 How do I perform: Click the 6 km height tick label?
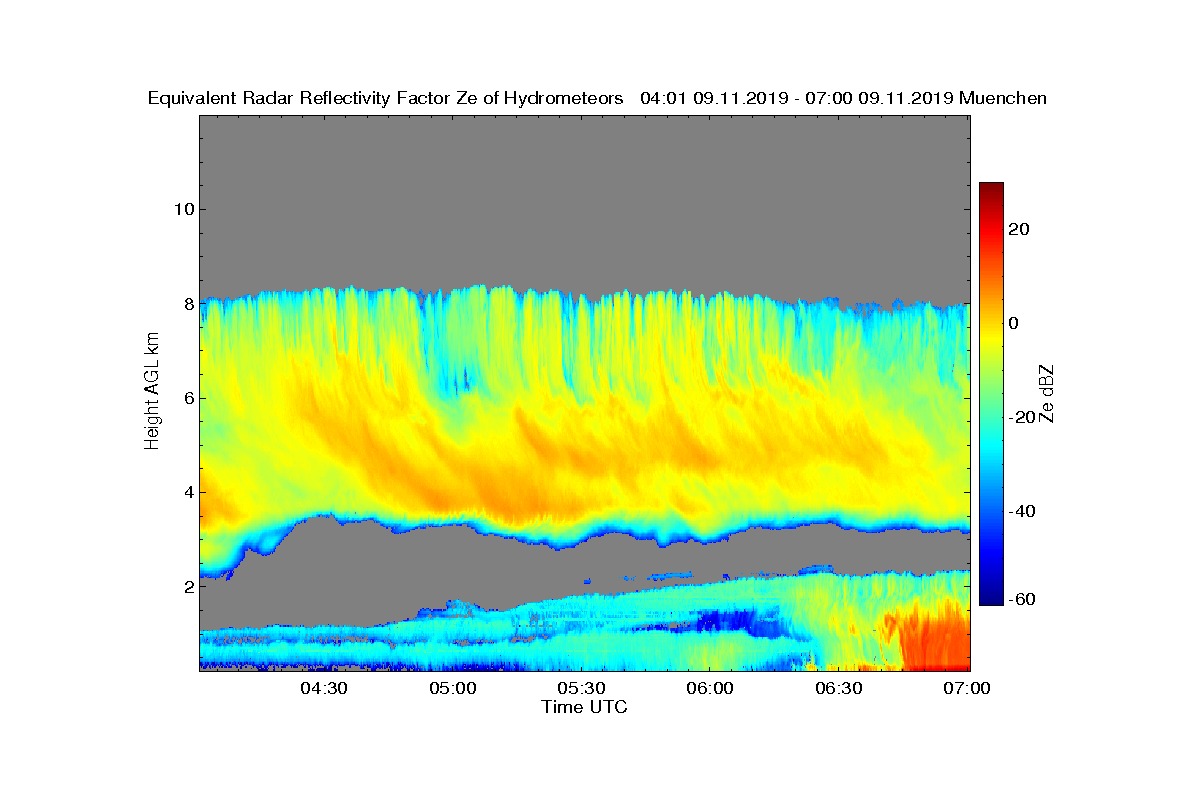point(187,398)
